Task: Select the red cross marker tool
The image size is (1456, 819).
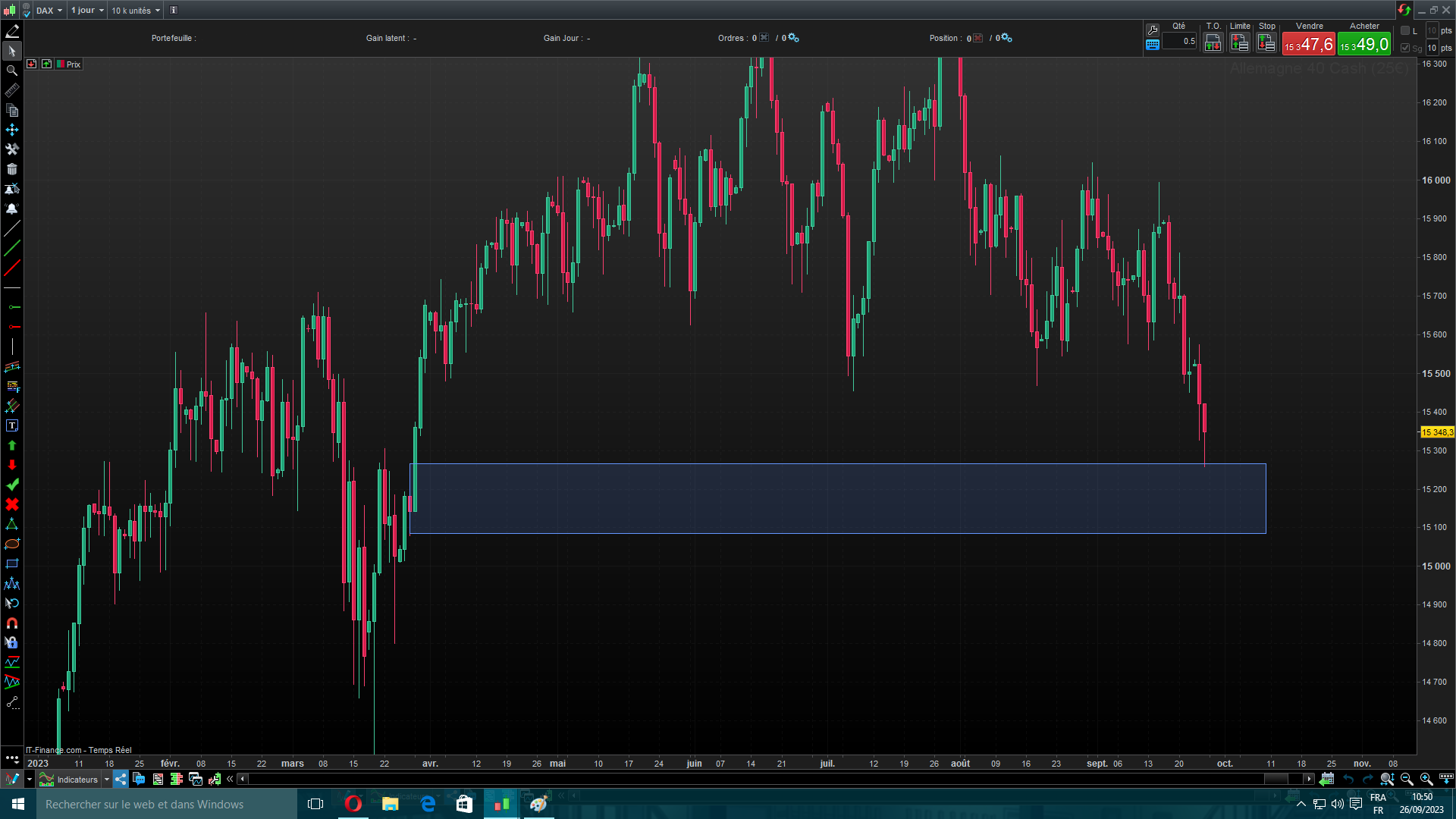Action: point(12,504)
